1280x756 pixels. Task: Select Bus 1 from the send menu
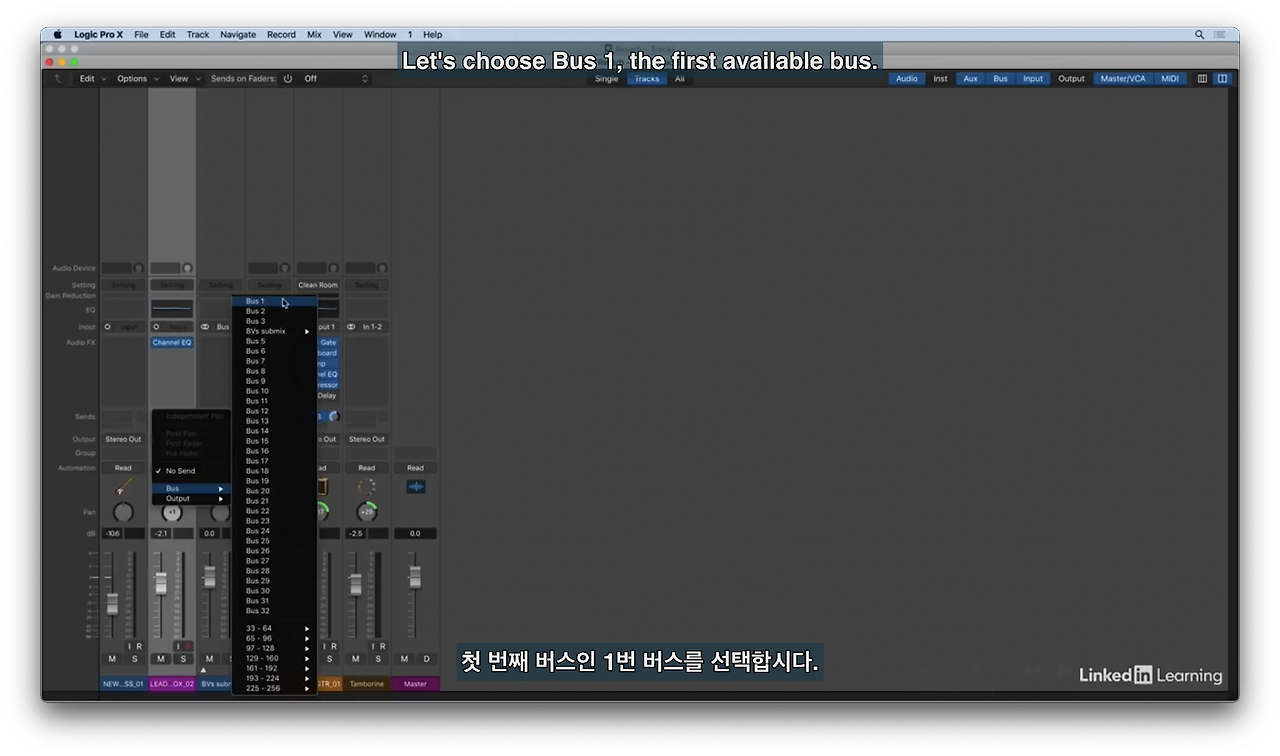(274, 301)
